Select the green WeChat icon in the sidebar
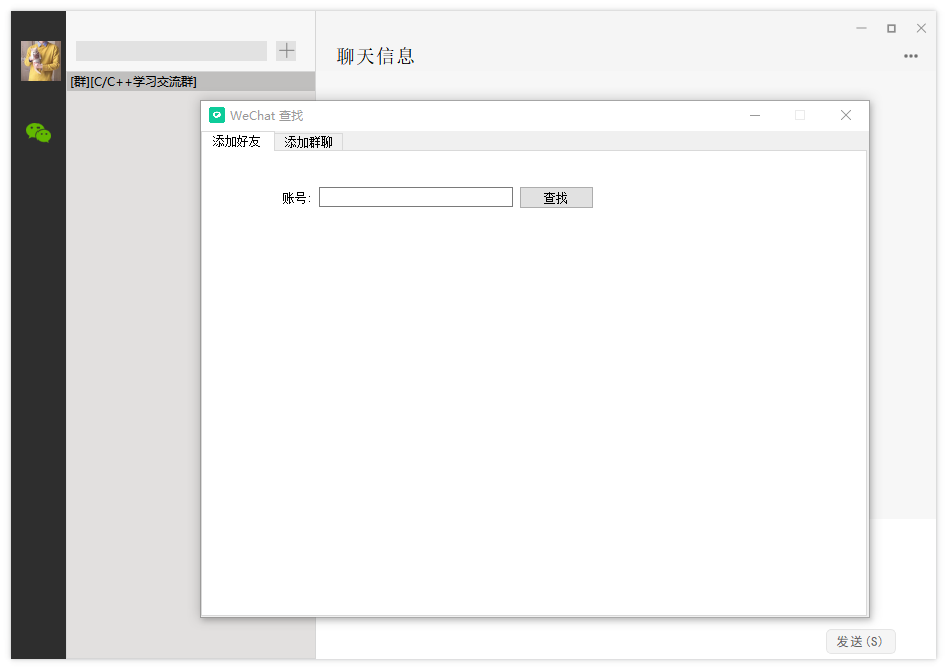This screenshot has height=670, width=947. tap(37, 131)
